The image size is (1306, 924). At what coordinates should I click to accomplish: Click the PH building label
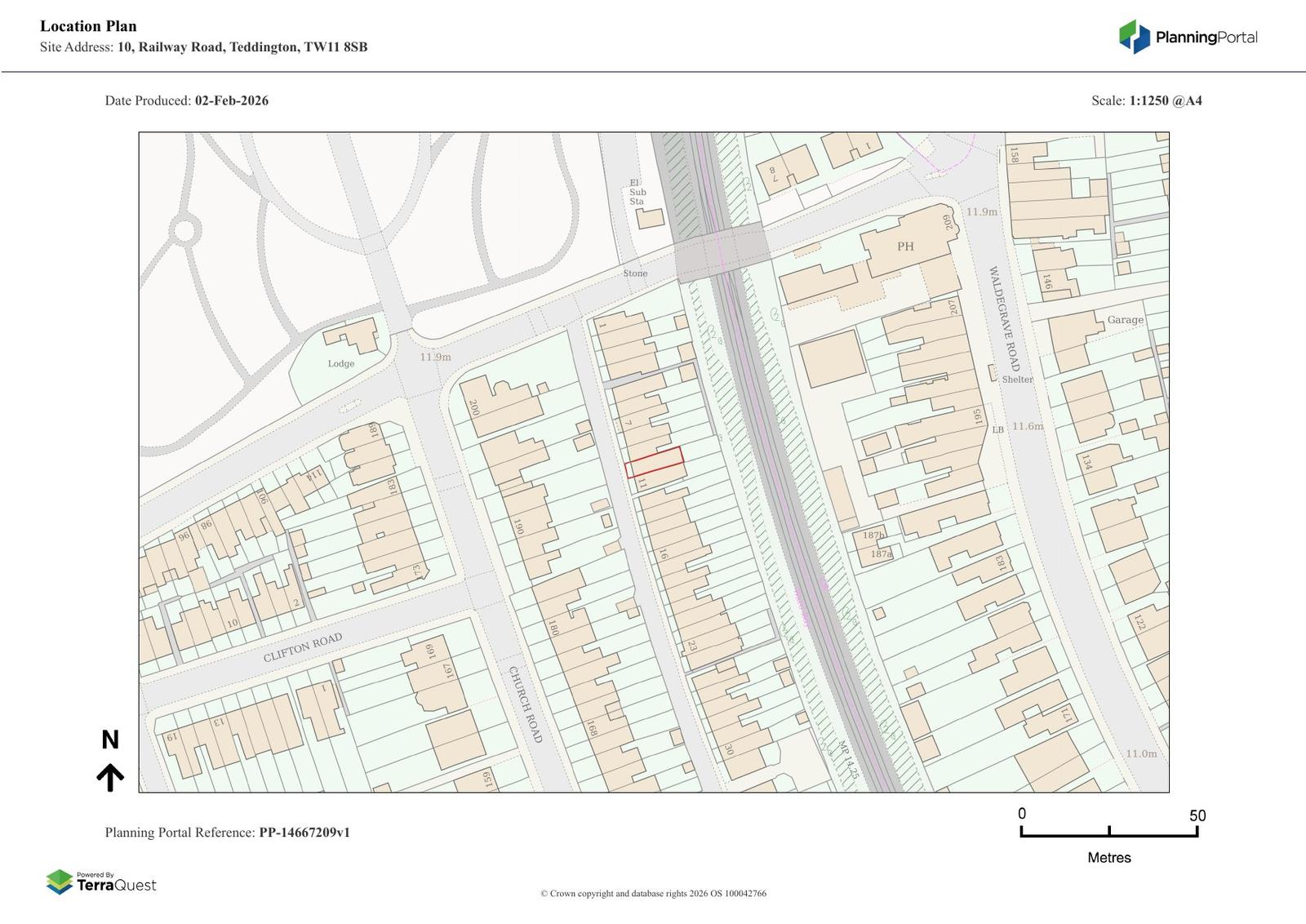click(905, 247)
